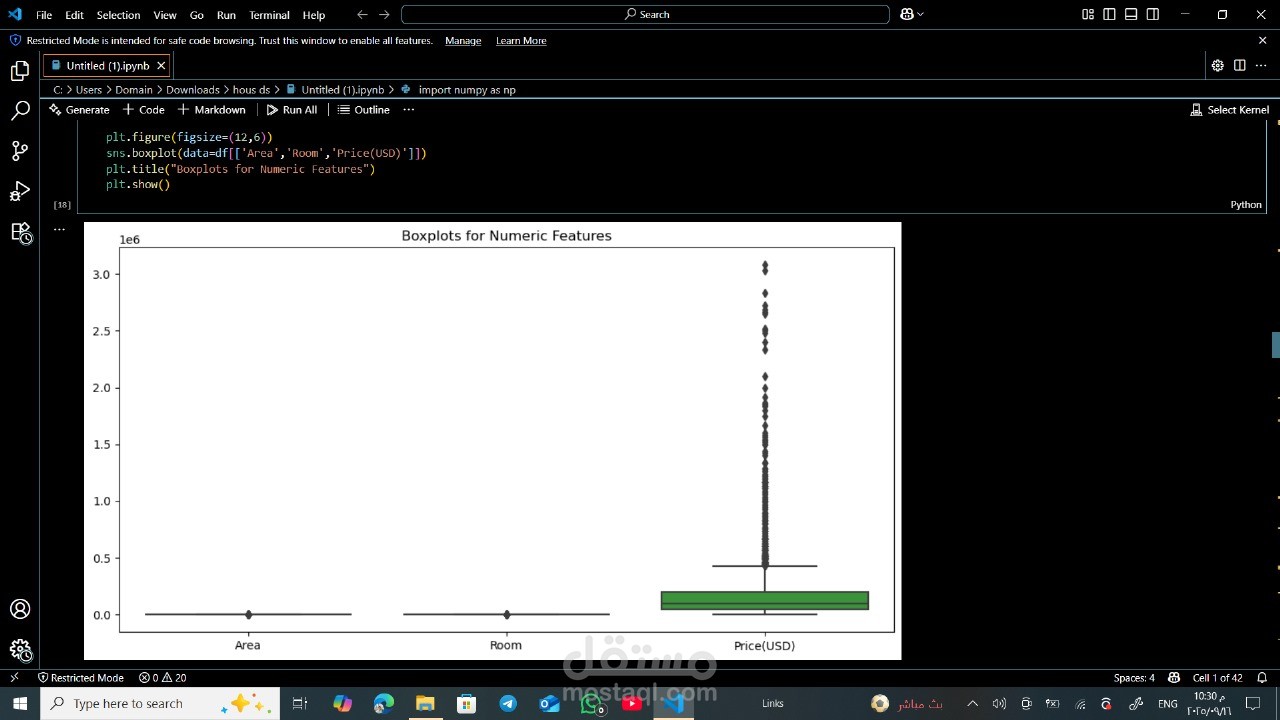Open the Edit menu
This screenshot has height=720, width=1280.
[74, 15]
